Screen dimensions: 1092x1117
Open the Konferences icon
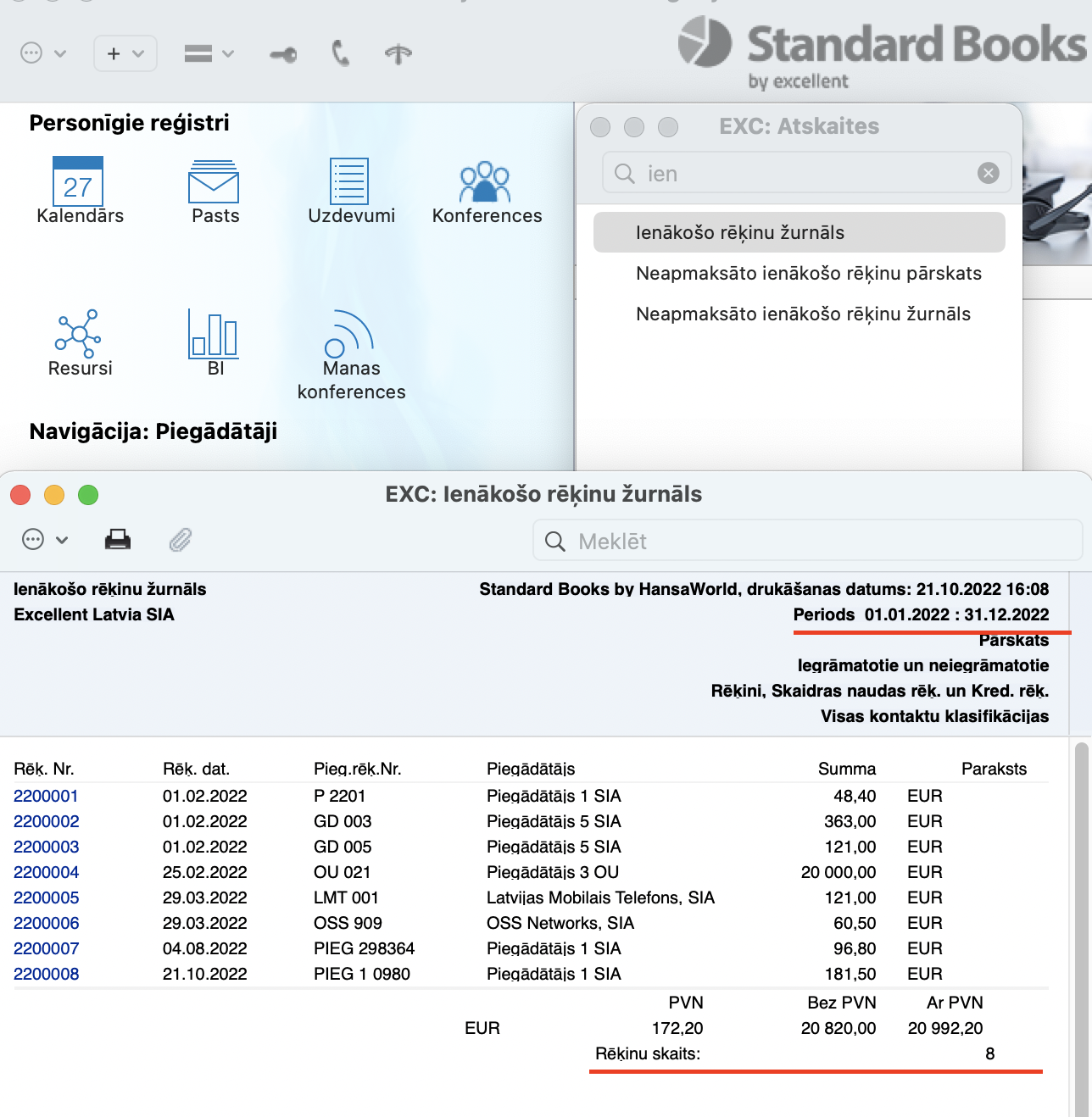[485, 181]
